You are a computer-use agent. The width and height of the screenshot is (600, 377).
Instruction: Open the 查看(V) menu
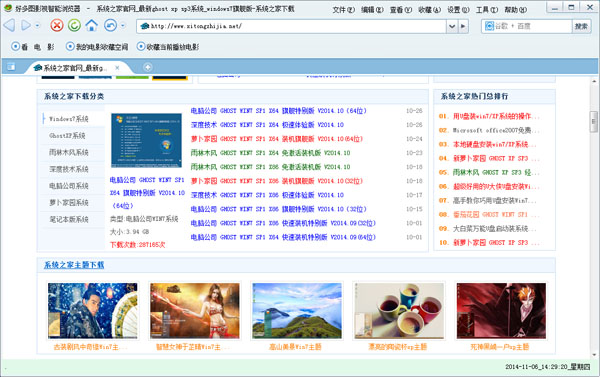pos(401,10)
